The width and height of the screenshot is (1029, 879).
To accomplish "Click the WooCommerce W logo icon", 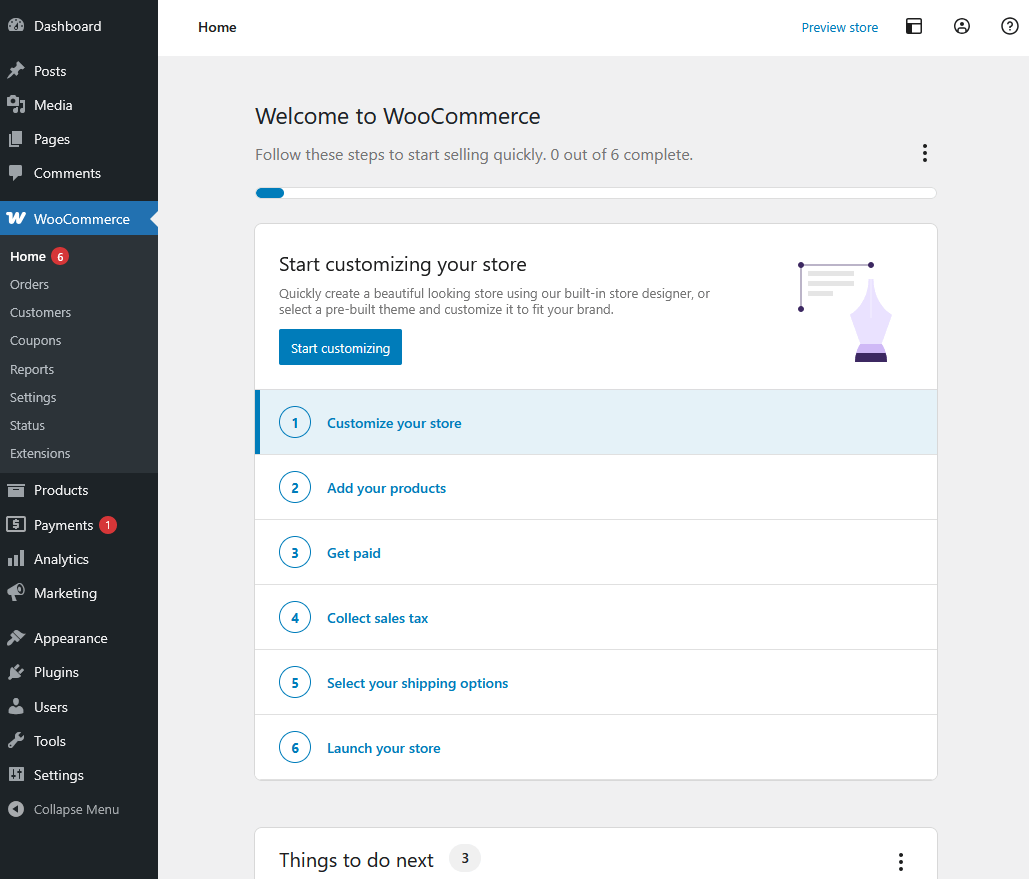I will [16, 218].
